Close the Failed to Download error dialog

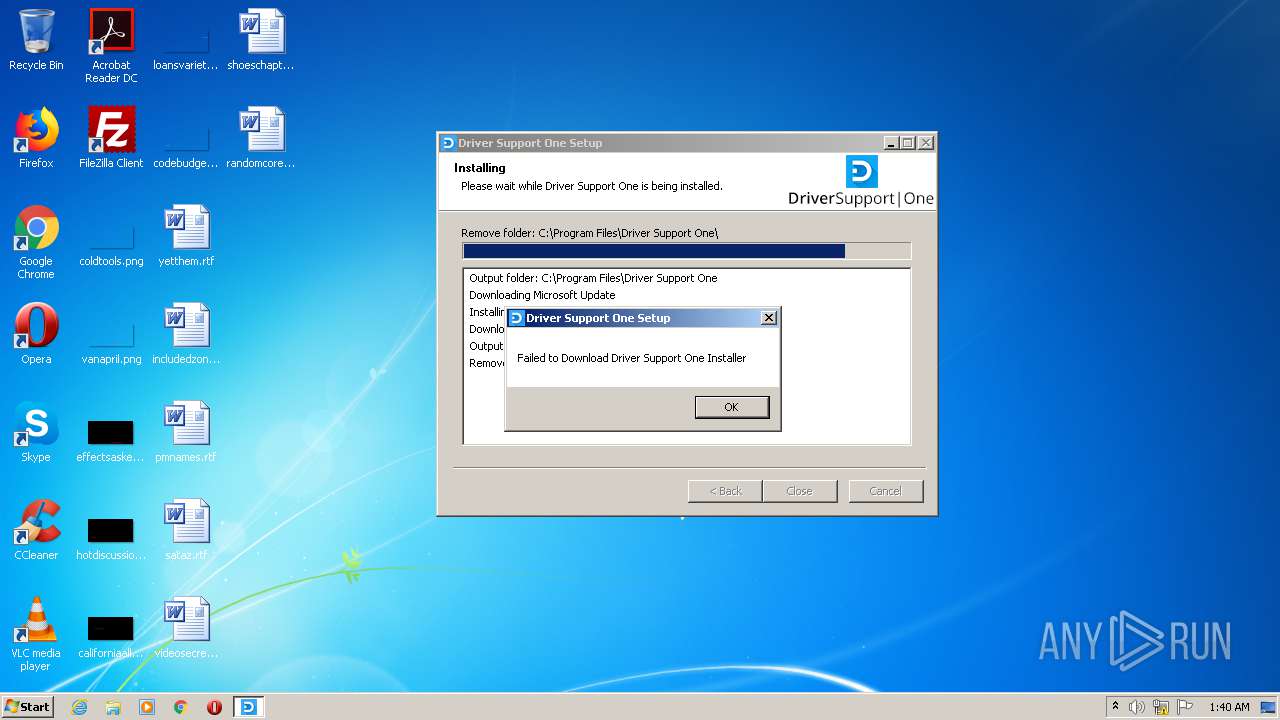(768, 318)
